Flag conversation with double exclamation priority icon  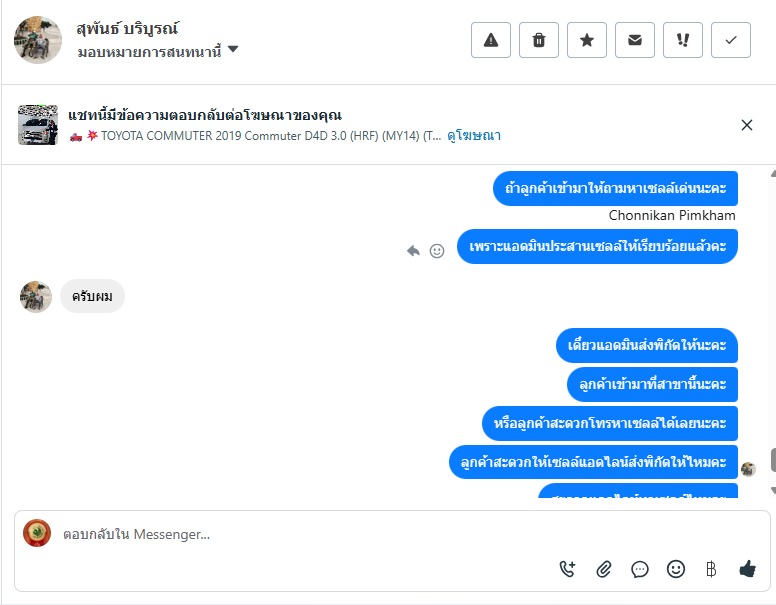pos(682,40)
